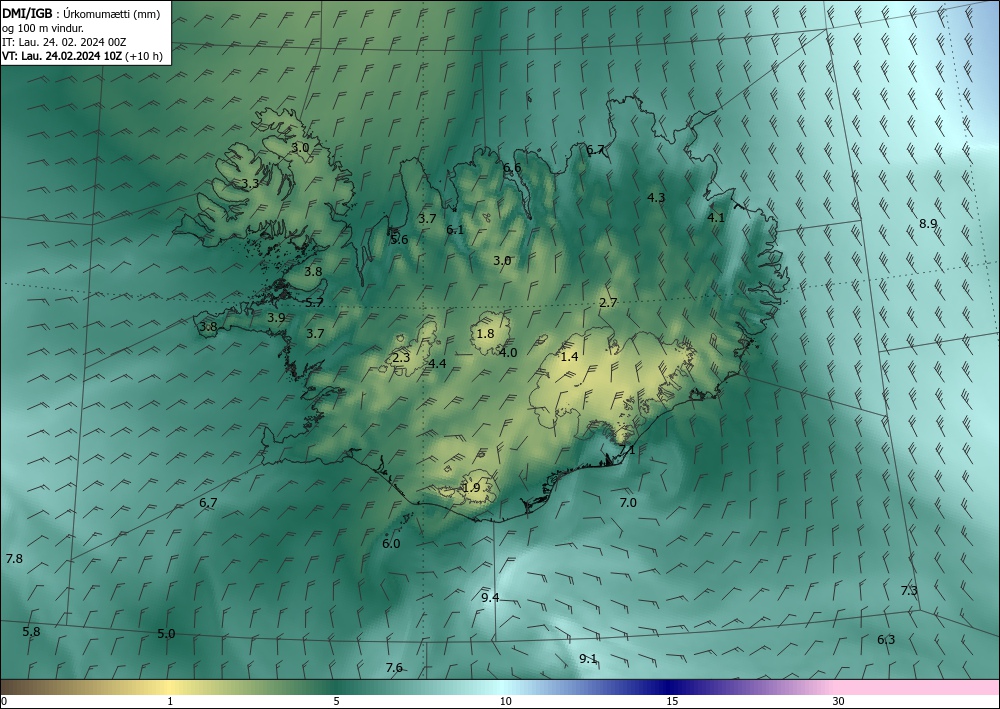
Task: Click the 2.7 precipitation value
Action: (x=608, y=303)
